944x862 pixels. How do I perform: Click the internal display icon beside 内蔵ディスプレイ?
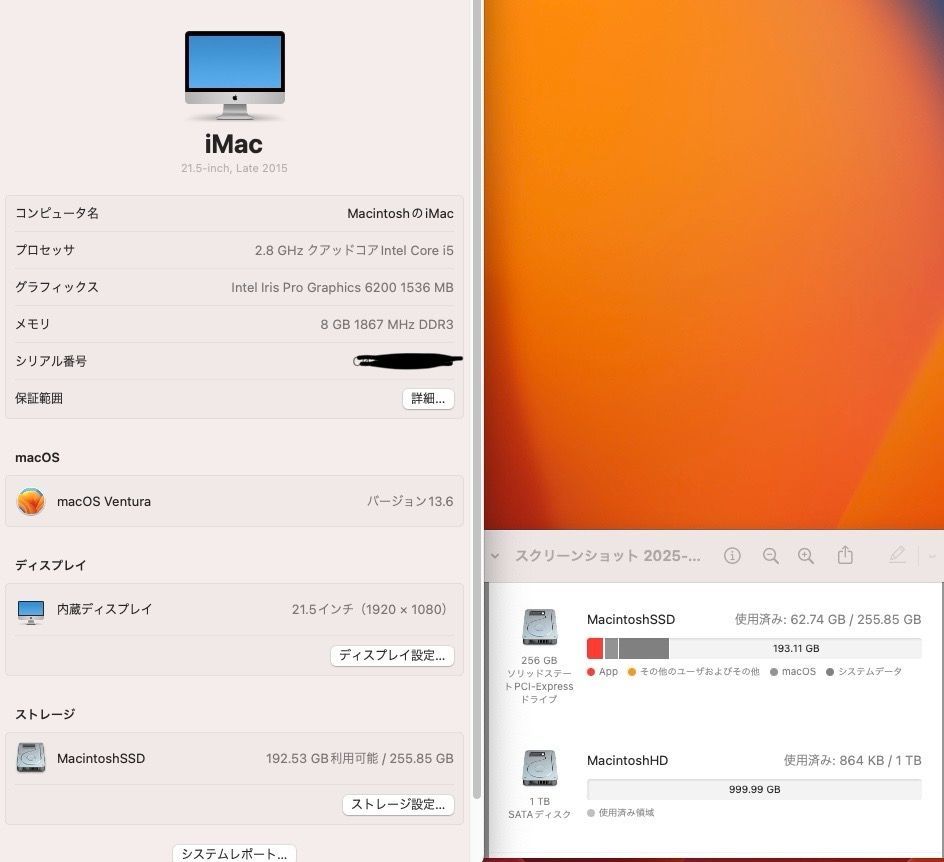31,608
